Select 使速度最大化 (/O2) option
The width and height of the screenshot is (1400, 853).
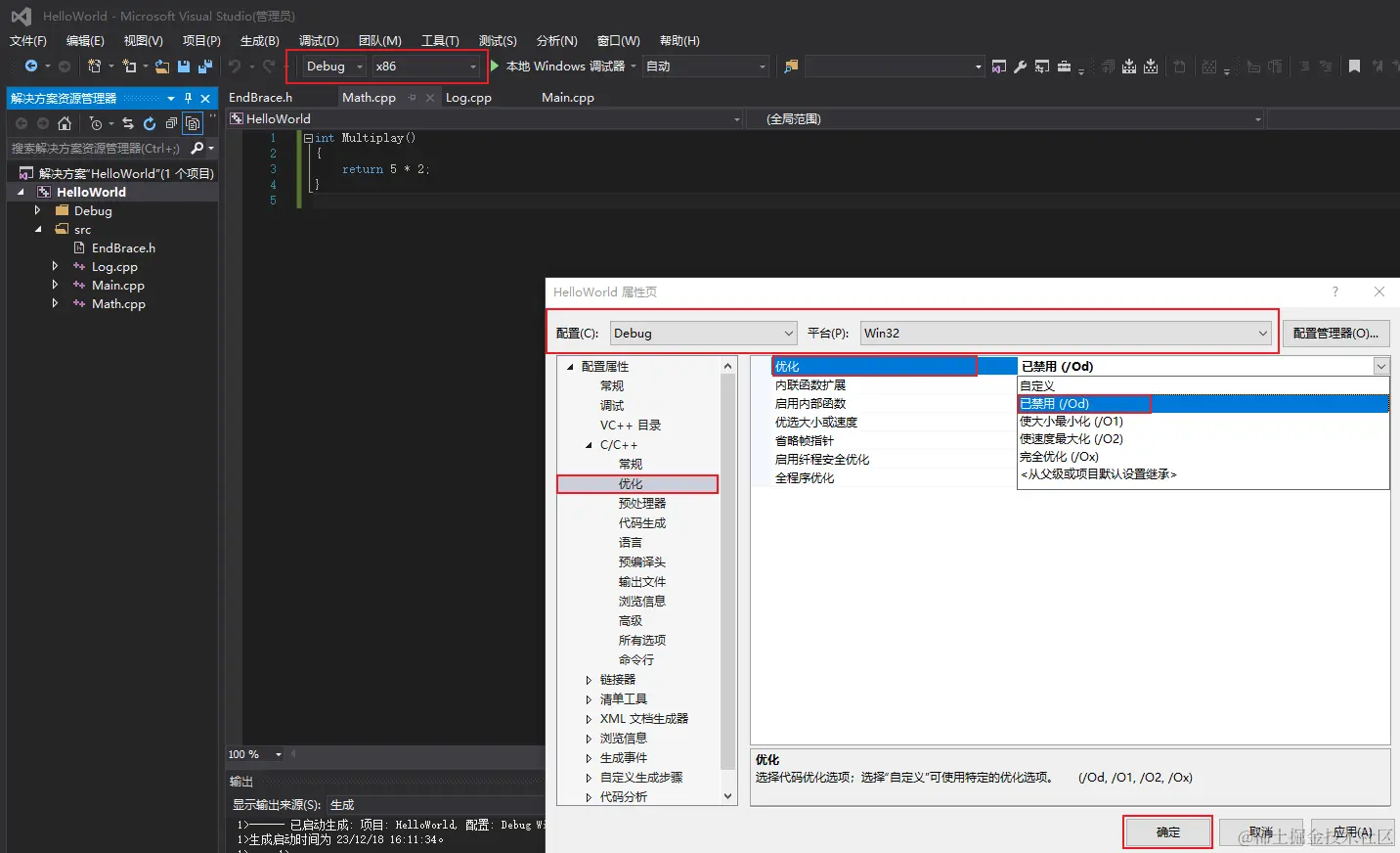click(x=1203, y=439)
